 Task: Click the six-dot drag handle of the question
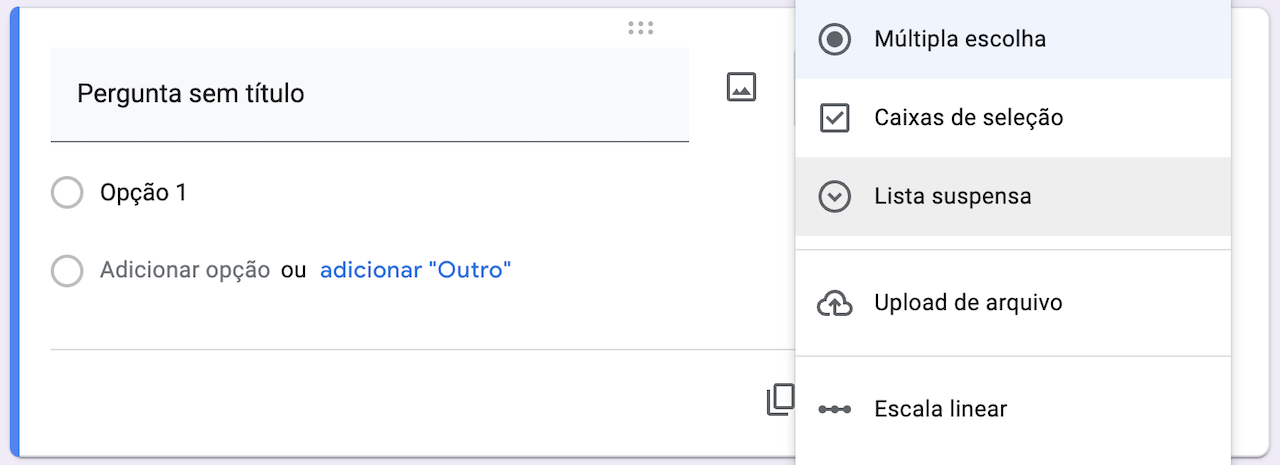pos(640,28)
